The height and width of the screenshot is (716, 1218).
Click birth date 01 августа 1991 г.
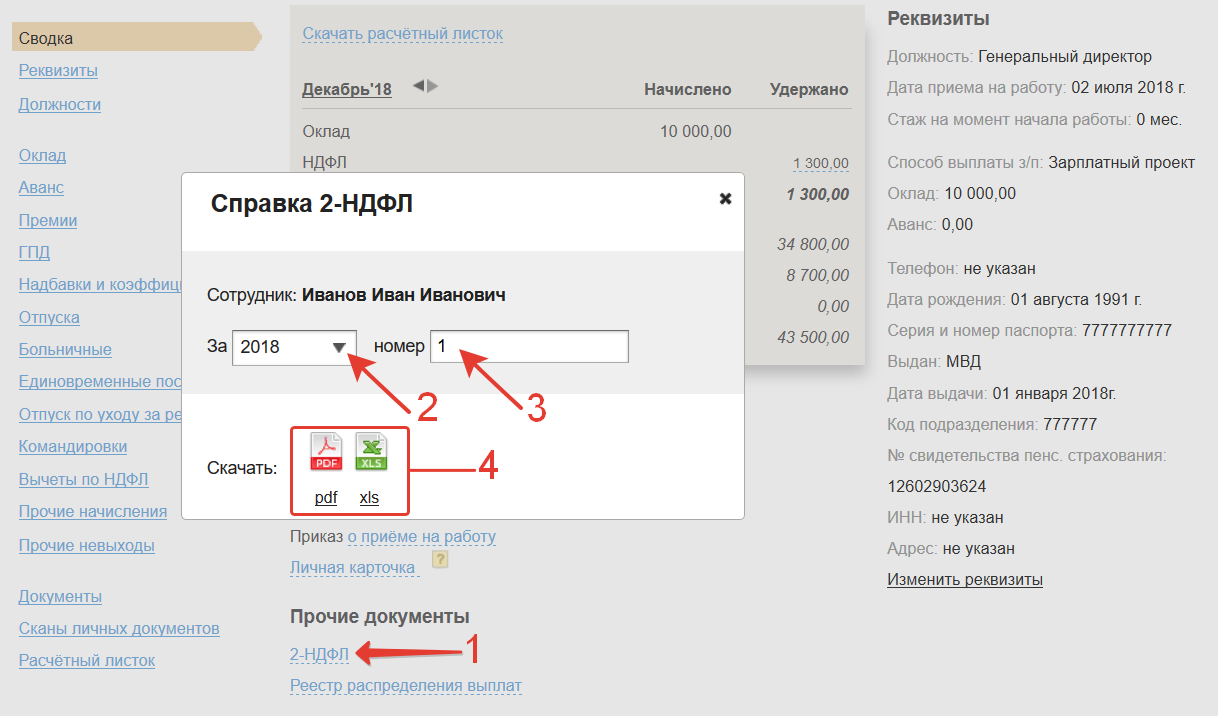1077,299
